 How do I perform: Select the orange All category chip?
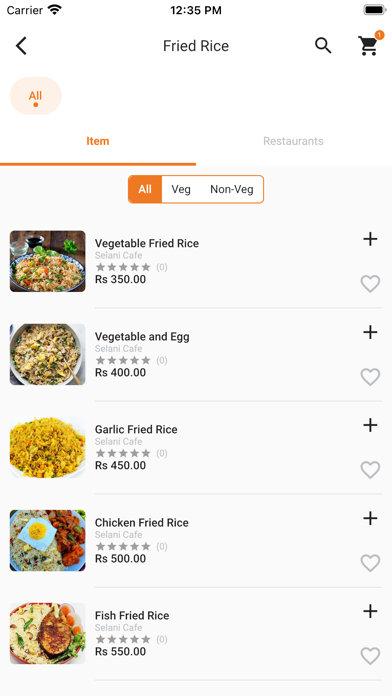coord(36,96)
